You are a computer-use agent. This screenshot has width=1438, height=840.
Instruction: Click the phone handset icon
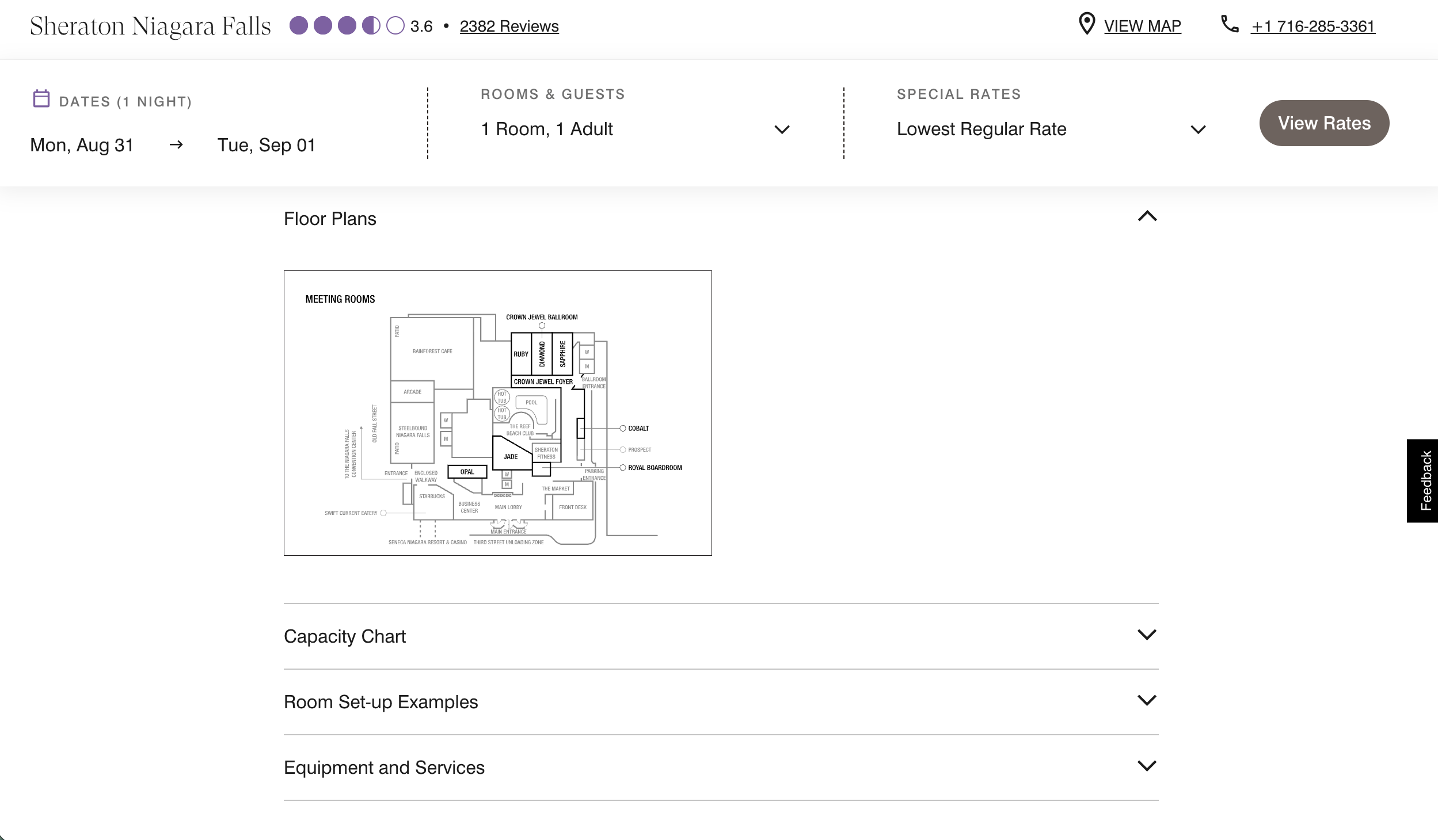pyautogui.click(x=1230, y=24)
